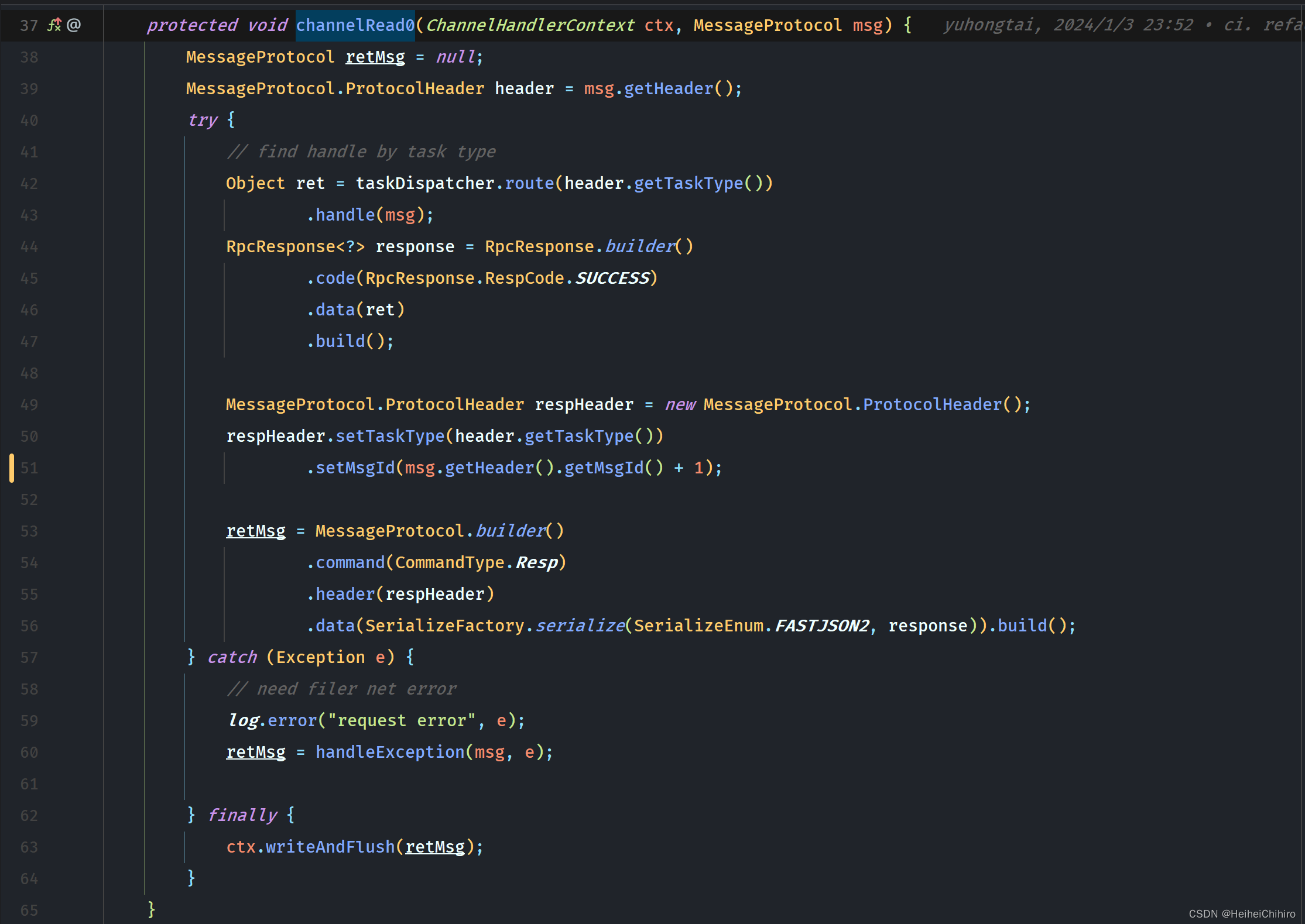Click the highlighted channelRead0 method name
Image resolution: width=1305 pixels, height=924 pixels.
click(x=355, y=25)
